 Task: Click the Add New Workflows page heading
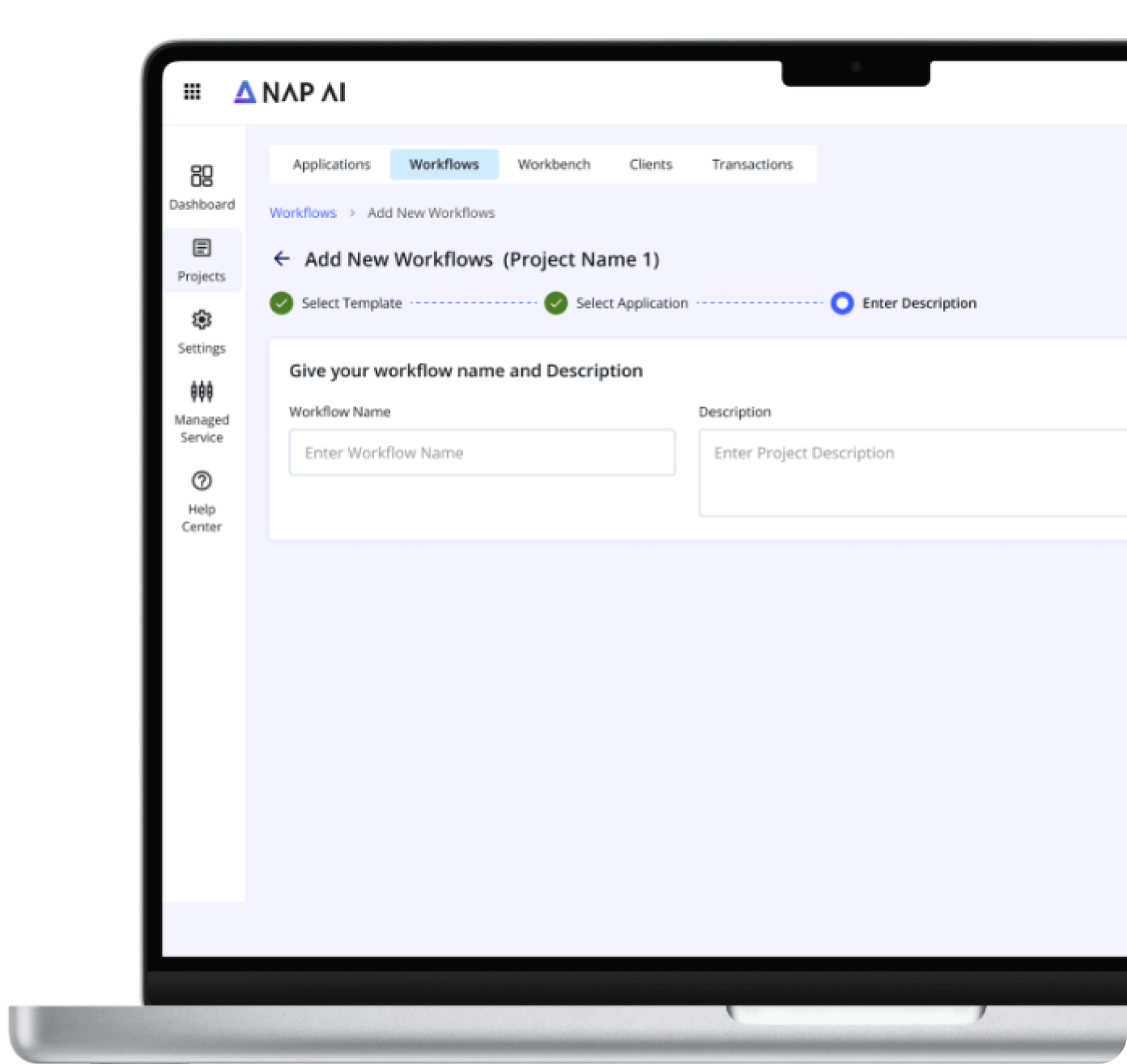coord(482,259)
